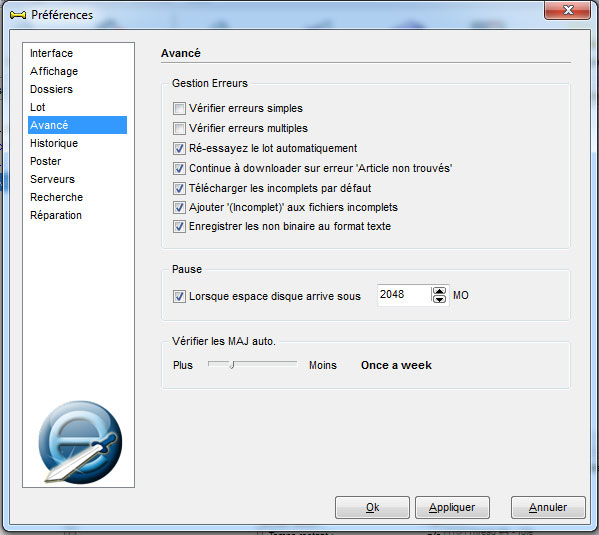Click the Appliquer button
Image resolution: width=599 pixels, height=535 pixels.
click(x=452, y=507)
